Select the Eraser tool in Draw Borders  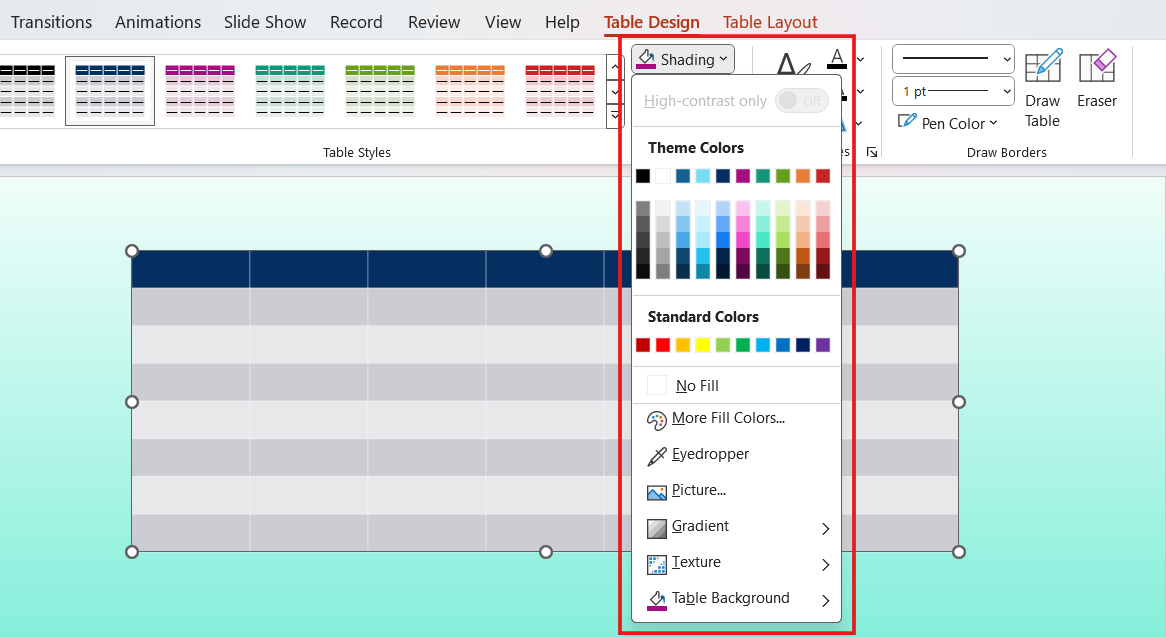coord(1097,80)
